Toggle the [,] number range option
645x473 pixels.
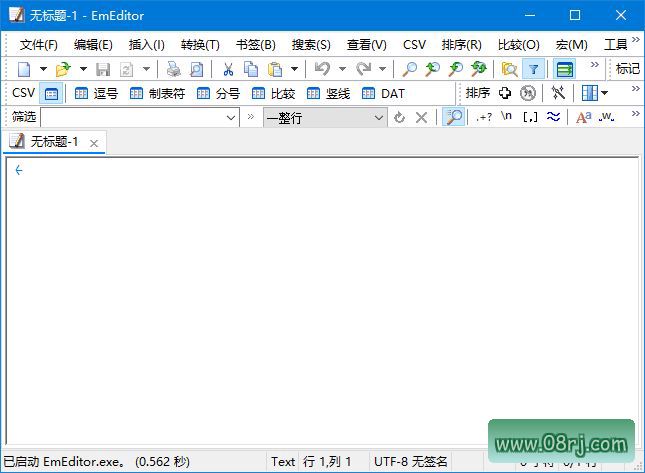click(x=530, y=117)
